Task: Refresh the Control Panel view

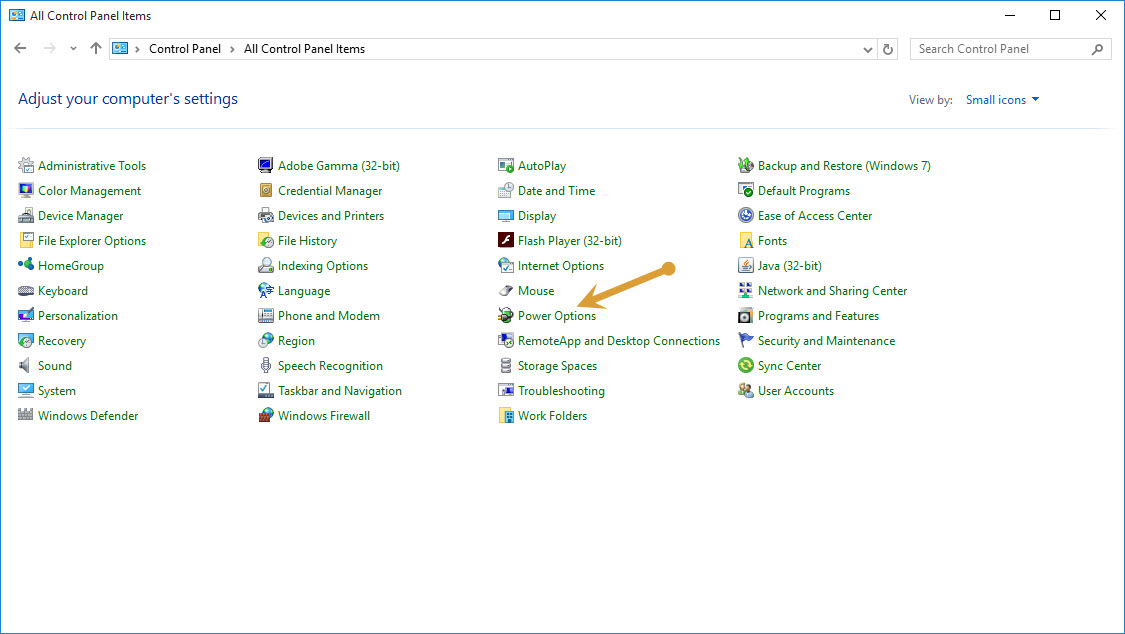Action: click(888, 49)
